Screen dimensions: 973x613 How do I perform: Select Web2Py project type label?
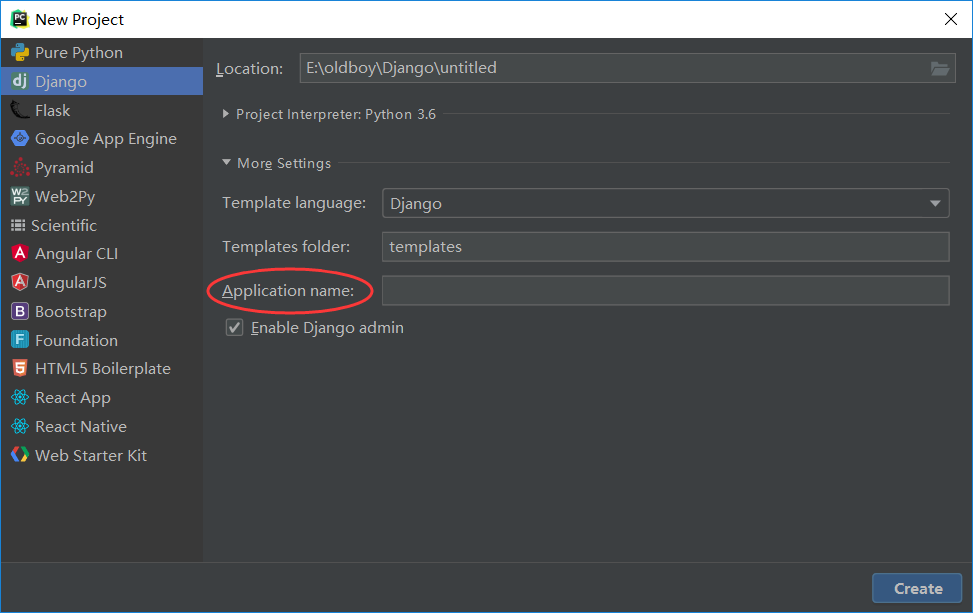click(x=65, y=197)
